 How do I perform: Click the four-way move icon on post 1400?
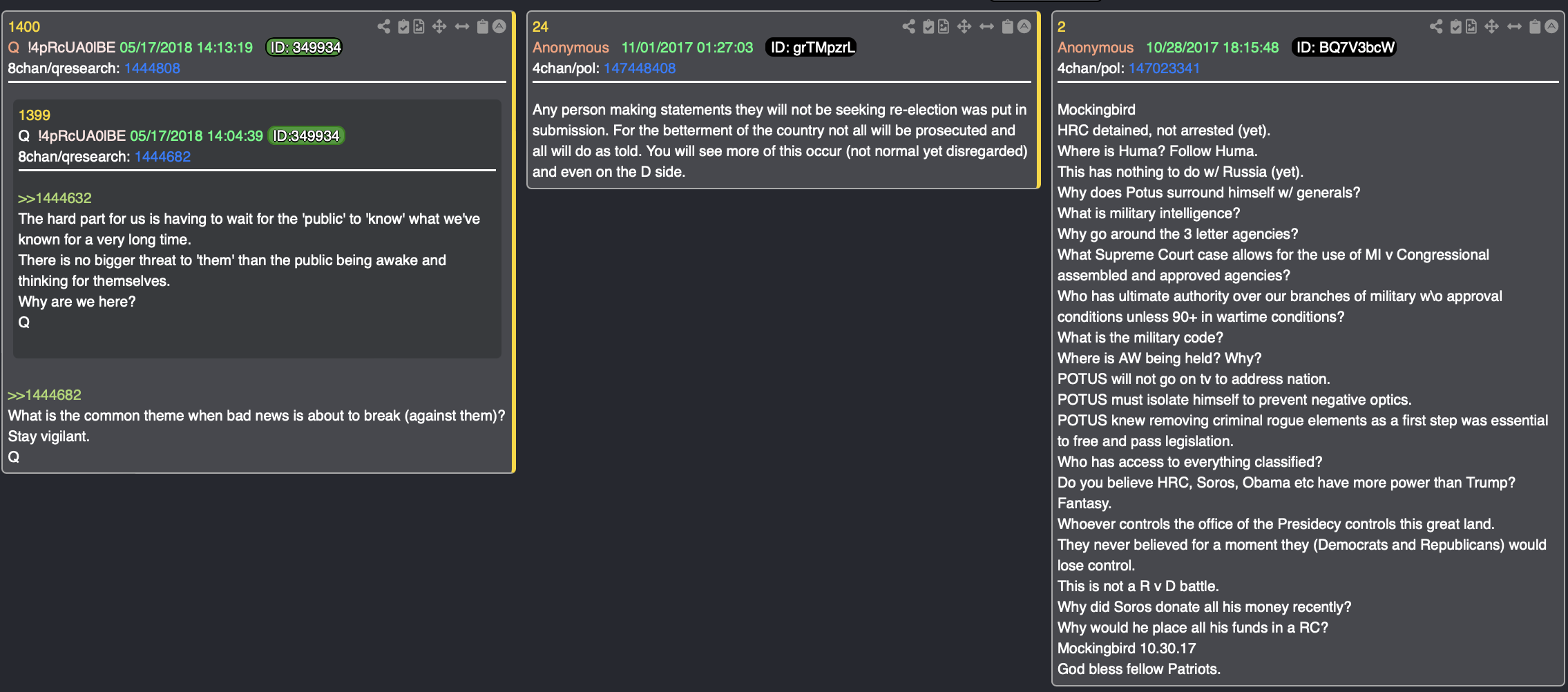coord(439,26)
